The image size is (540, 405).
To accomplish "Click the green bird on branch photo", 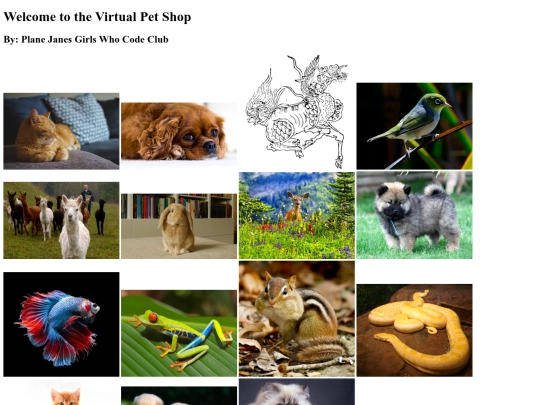I will tap(414, 126).
